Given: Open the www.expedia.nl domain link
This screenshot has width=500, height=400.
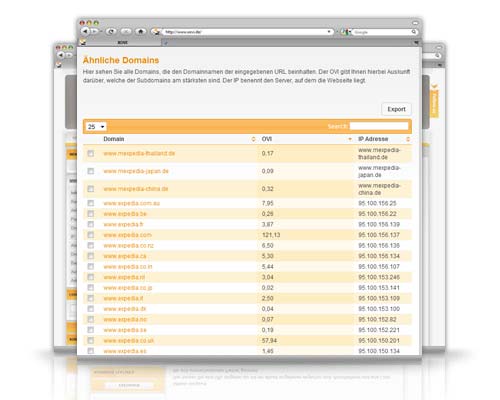Looking at the screenshot, I should pyautogui.click(x=124, y=277).
